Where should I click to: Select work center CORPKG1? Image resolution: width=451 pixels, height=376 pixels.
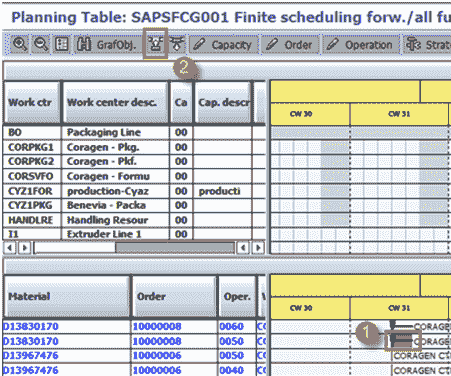[x=31, y=147]
